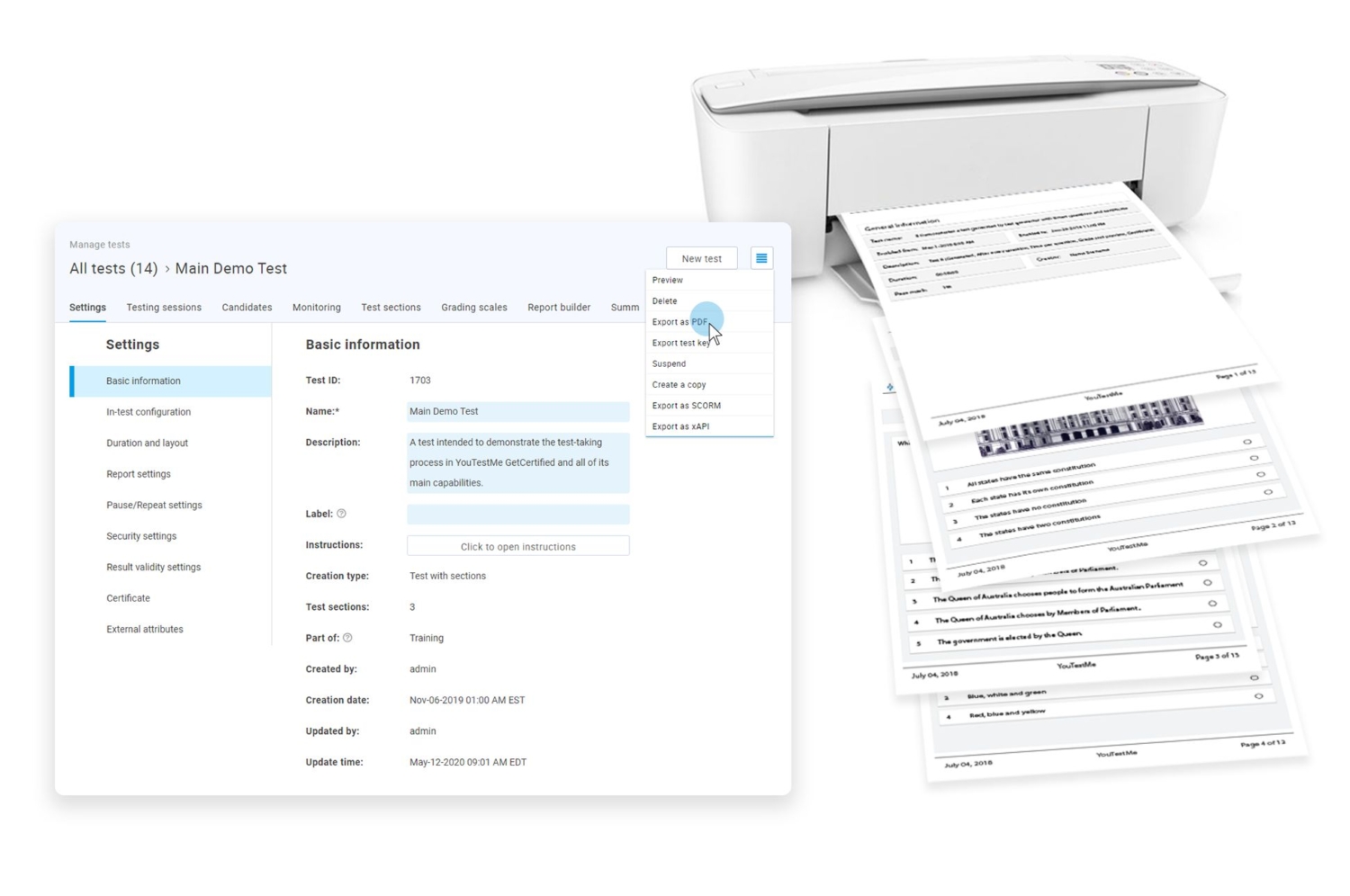
Task: Click the help icon next to Part of
Action: [346, 638]
